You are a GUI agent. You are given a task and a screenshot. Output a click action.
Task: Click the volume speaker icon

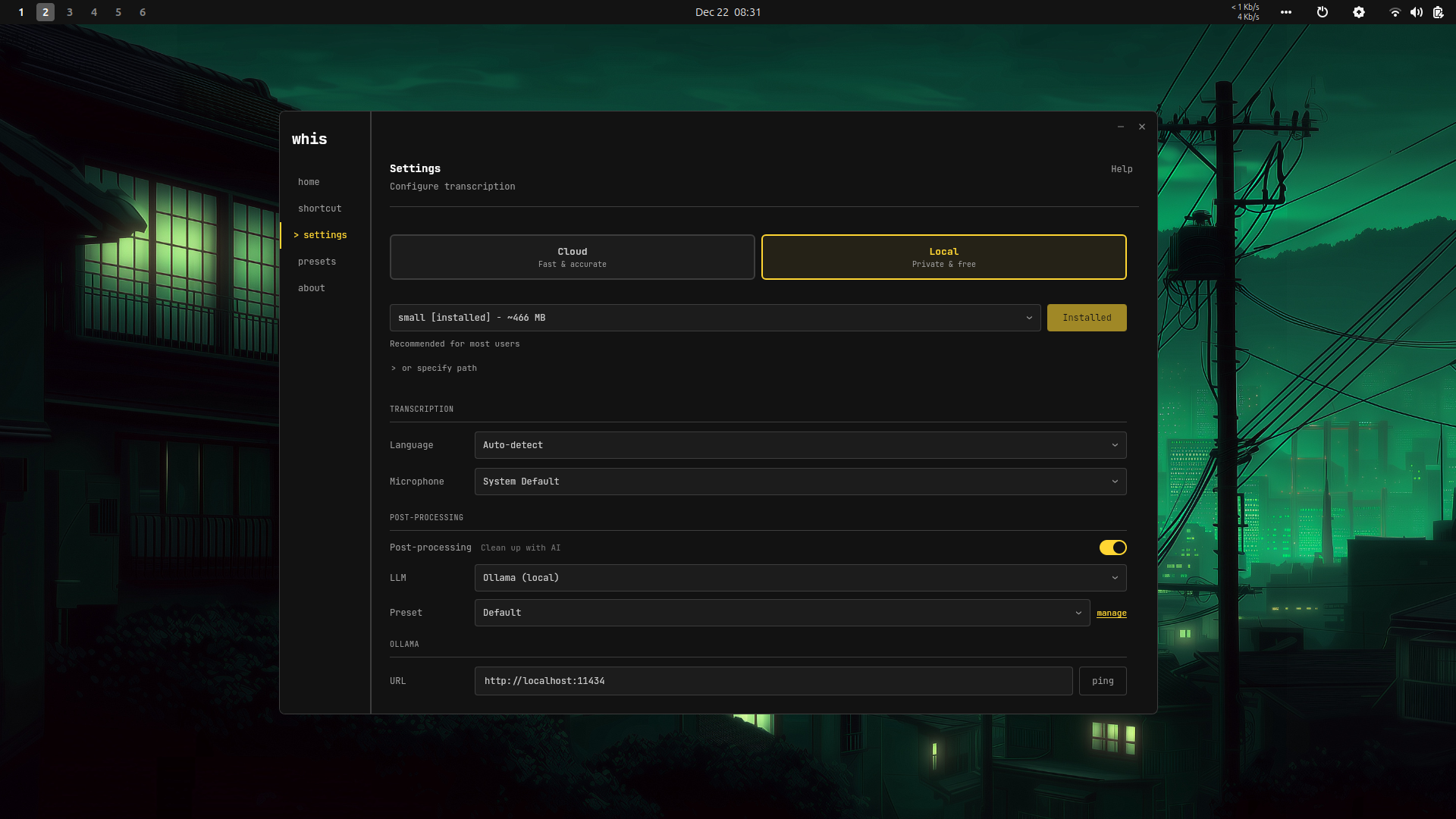pos(1416,12)
